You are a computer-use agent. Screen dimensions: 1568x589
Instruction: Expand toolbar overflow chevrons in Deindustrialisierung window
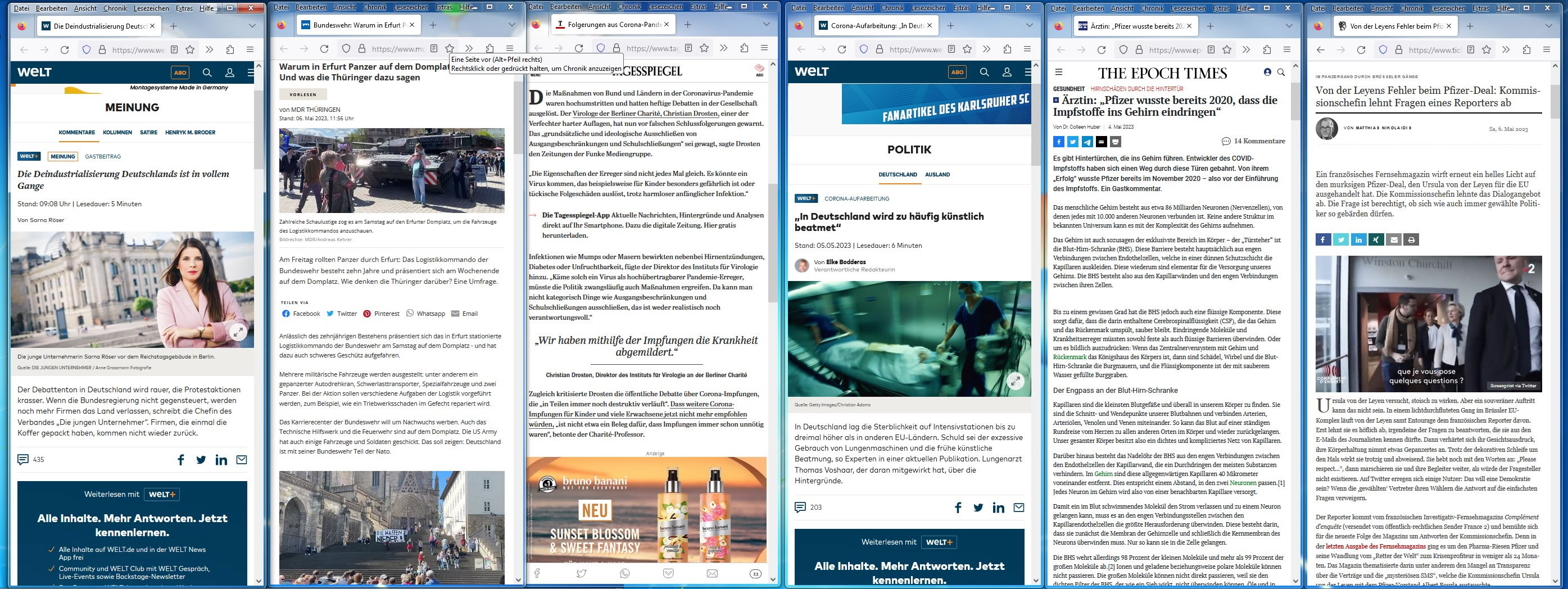click(x=210, y=50)
